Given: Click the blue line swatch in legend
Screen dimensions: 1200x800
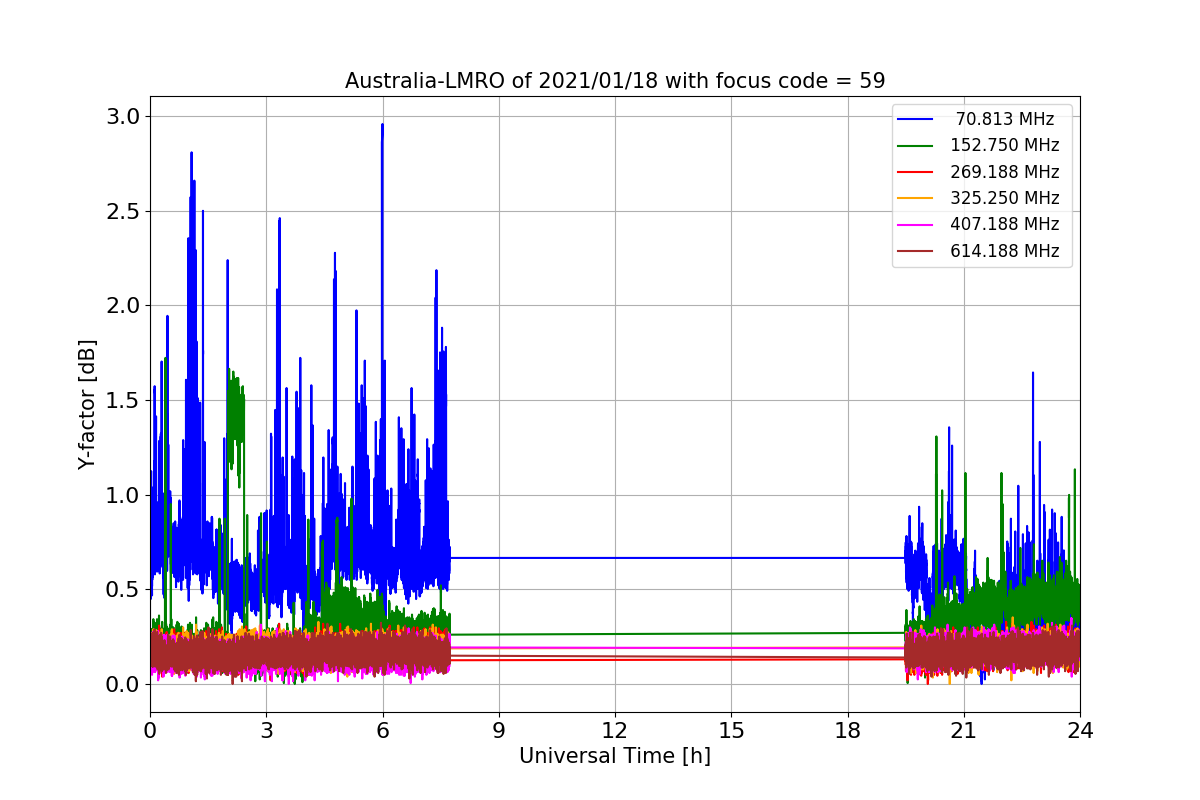Looking at the screenshot, I should 915,119.
